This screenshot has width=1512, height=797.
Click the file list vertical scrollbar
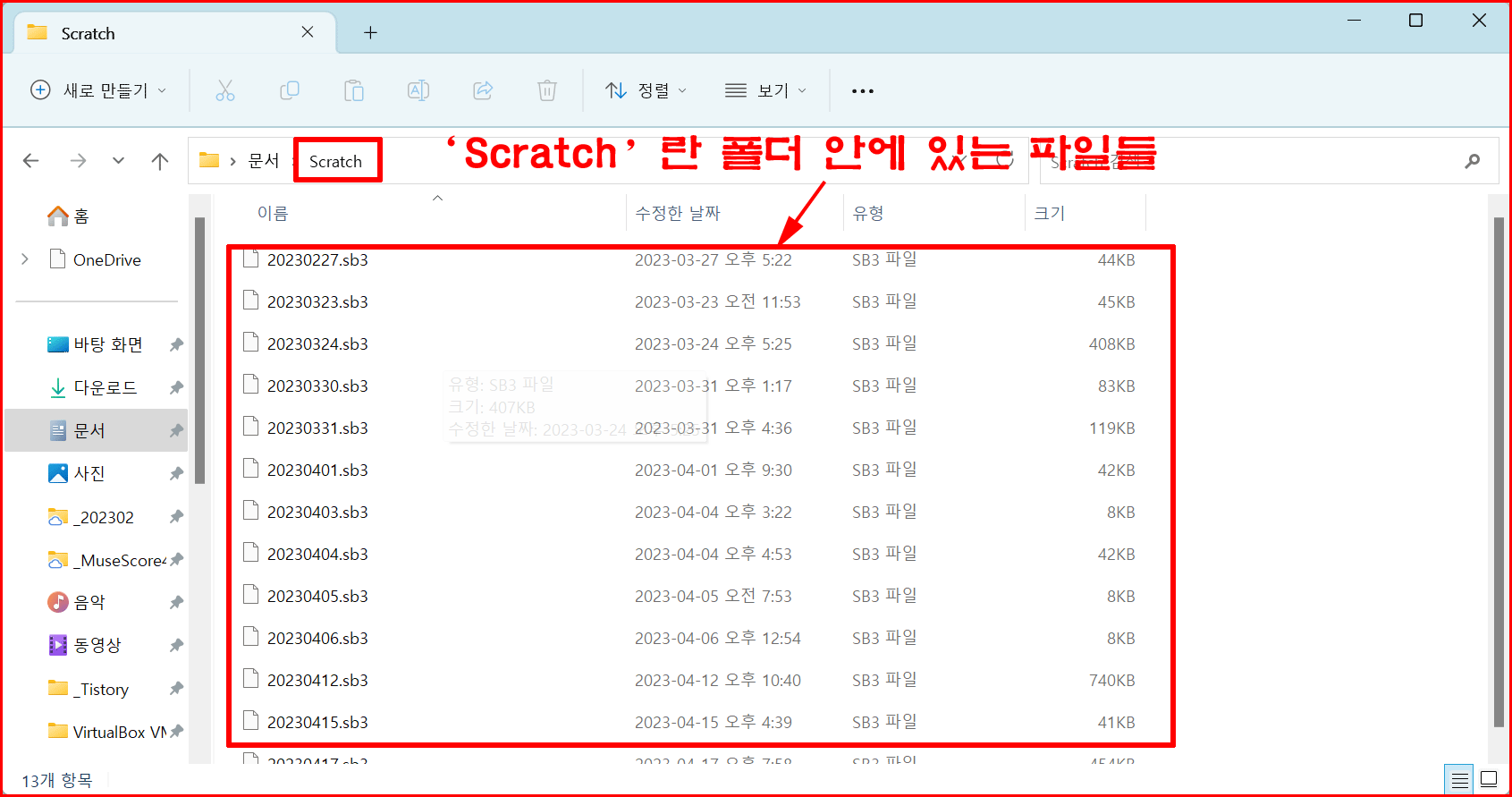click(x=1499, y=472)
